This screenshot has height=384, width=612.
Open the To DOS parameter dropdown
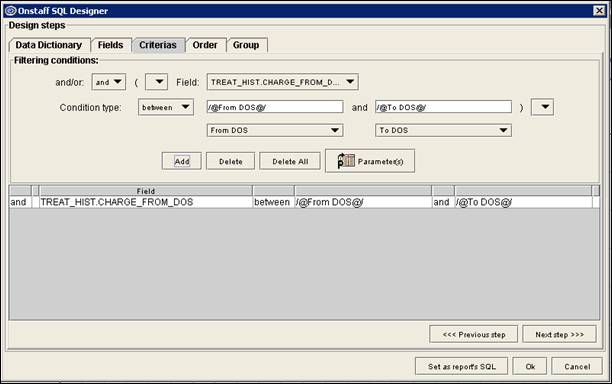point(443,130)
